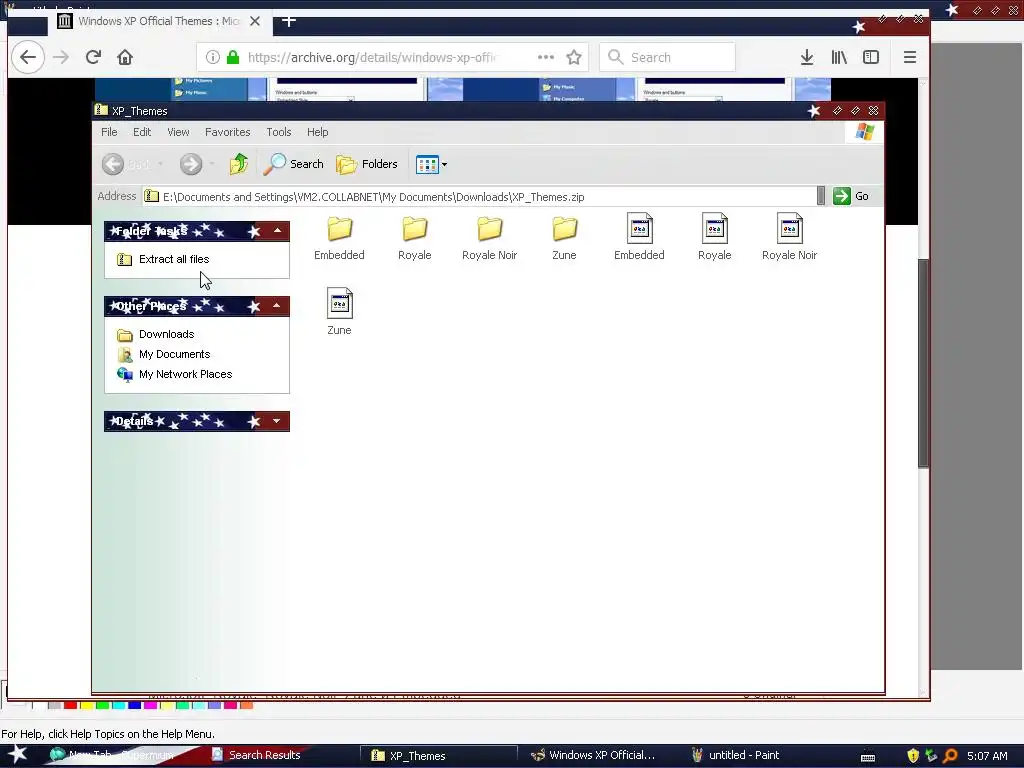Viewport: 1024px width, 768px height.
Task: Click the Firefox Search box
Action: pyautogui.click(x=667, y=57)
